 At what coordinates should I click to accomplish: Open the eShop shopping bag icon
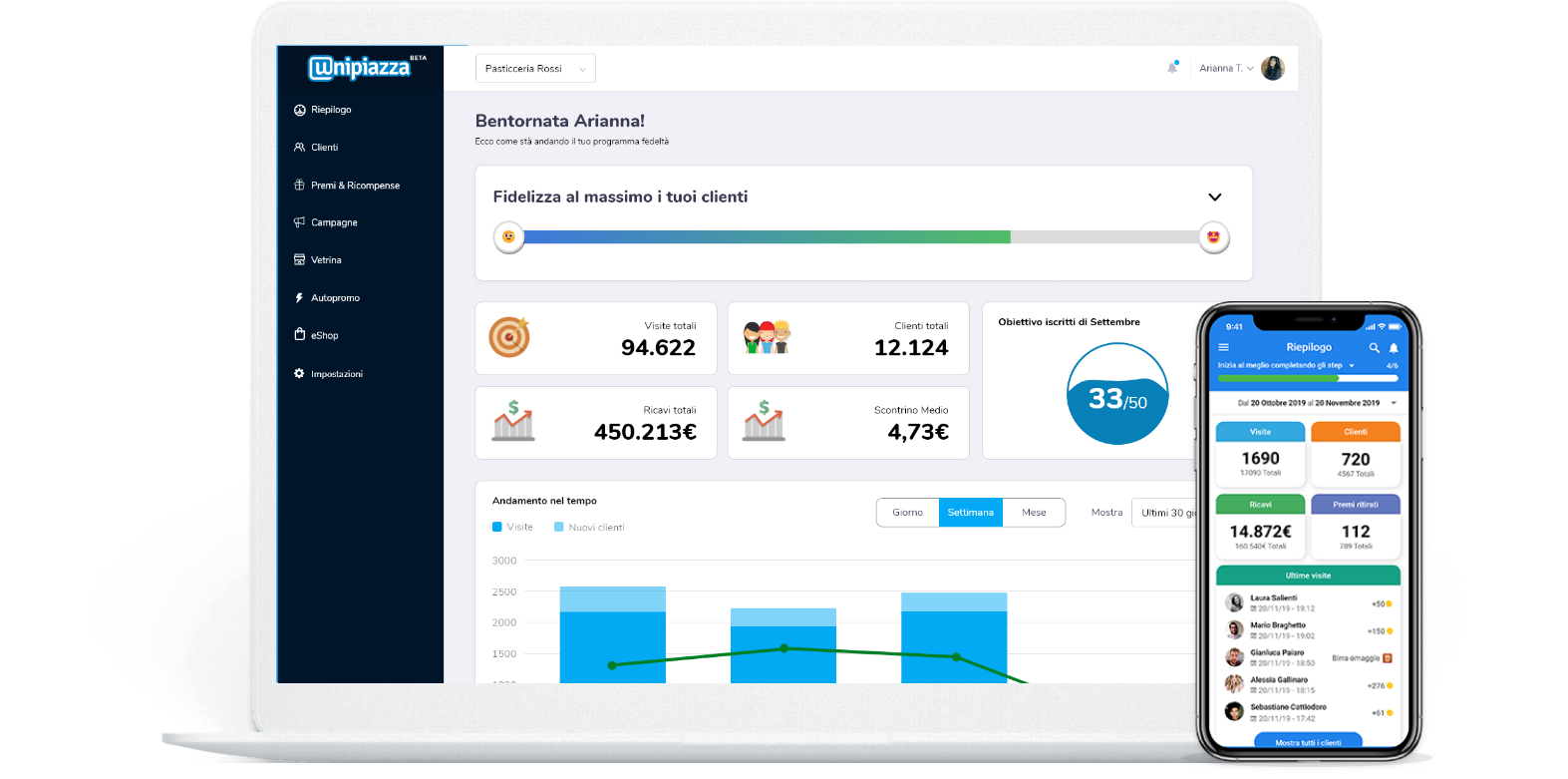pos(299,335)
